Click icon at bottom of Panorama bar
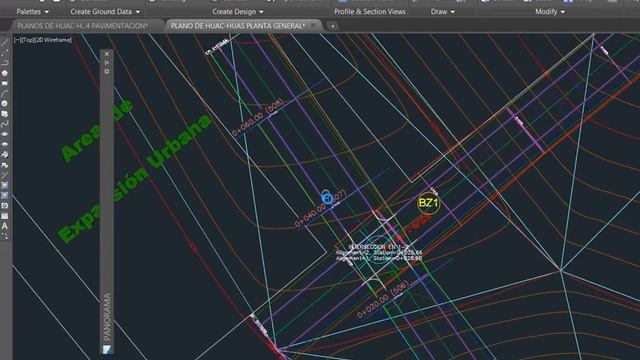 (x=107, y=349)
